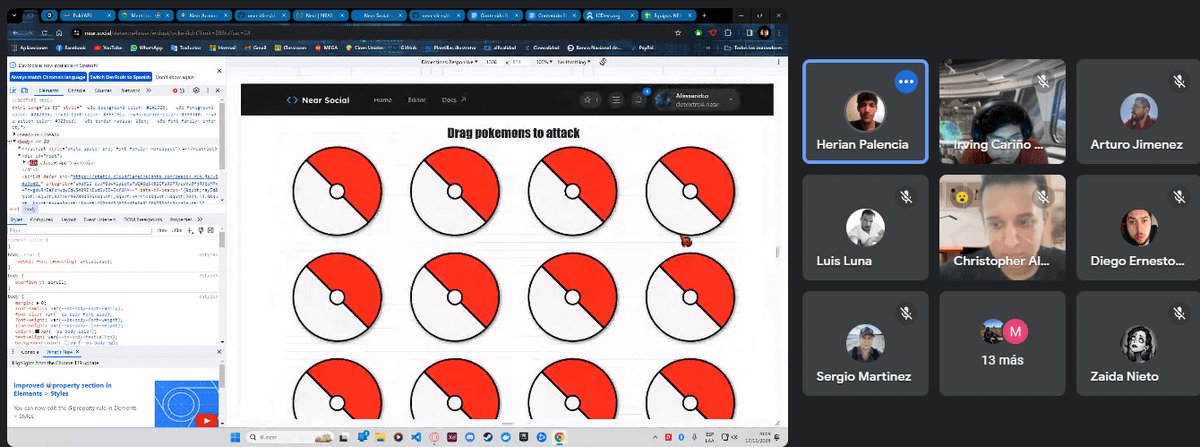The height and width of the screenshot is (447, 1200).
Task: Open the Chrome side panel icon
Action: click(x=749, y=33)
